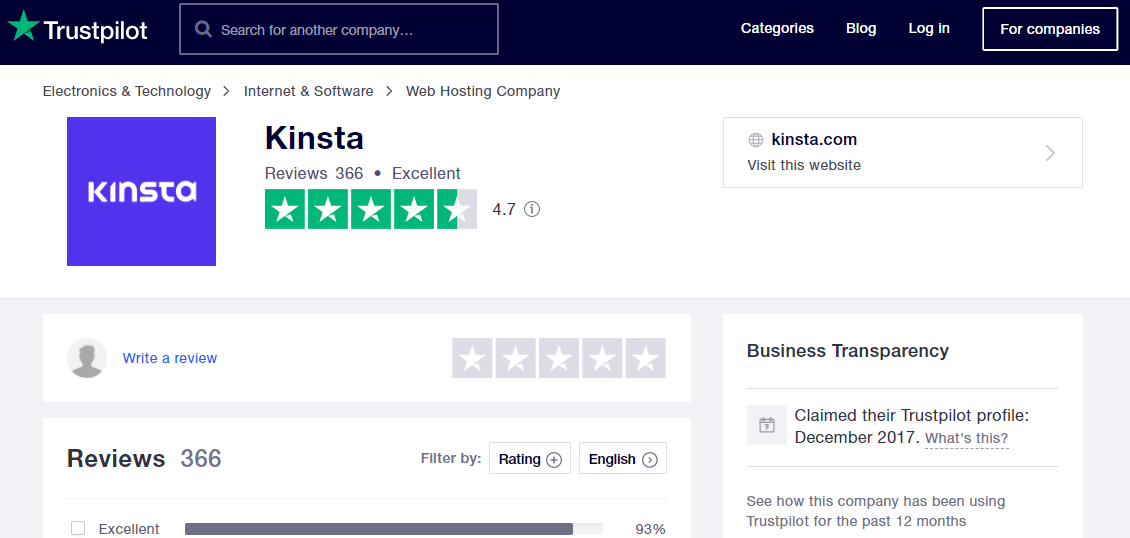This screenshot has width=1130, height=538.
Task: Click the Trustpilot star logo
Action: (23, 27)
